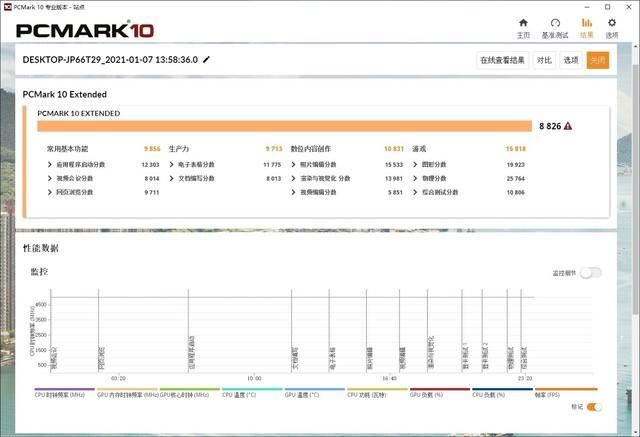Image resolution: width=640 pixels, height=437 pixels.
Task: Click the 渲染与视觉化 marker line in chart
Action: tap(427, 331)
